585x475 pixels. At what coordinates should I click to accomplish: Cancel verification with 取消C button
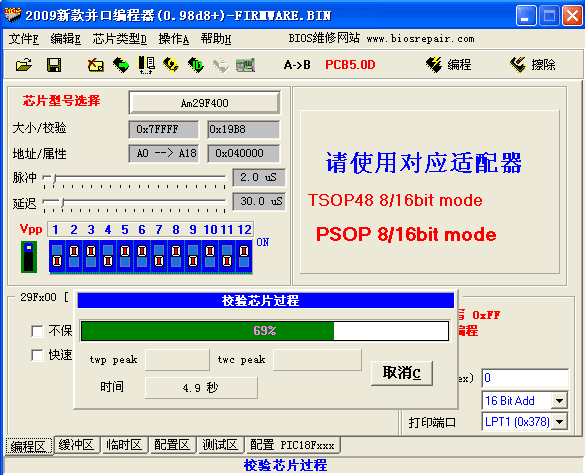[x=402, y=373]
